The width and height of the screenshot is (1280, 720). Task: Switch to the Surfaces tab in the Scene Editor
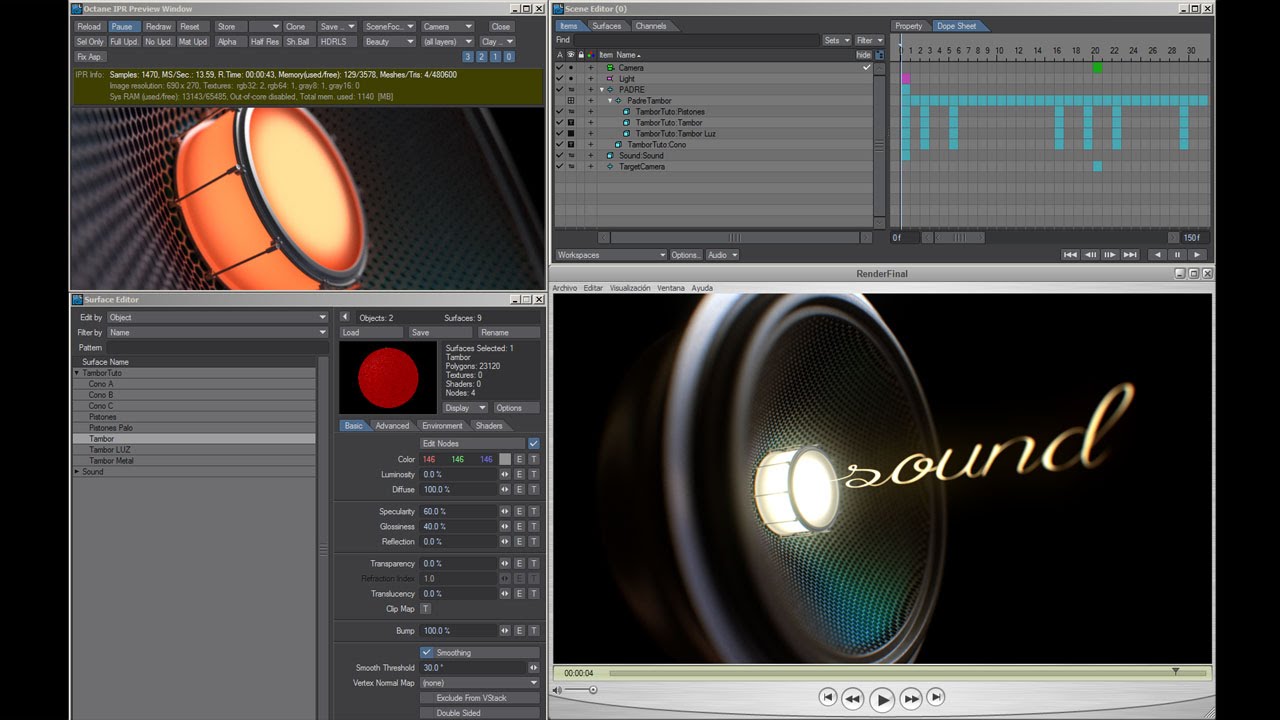coord(606,26)
